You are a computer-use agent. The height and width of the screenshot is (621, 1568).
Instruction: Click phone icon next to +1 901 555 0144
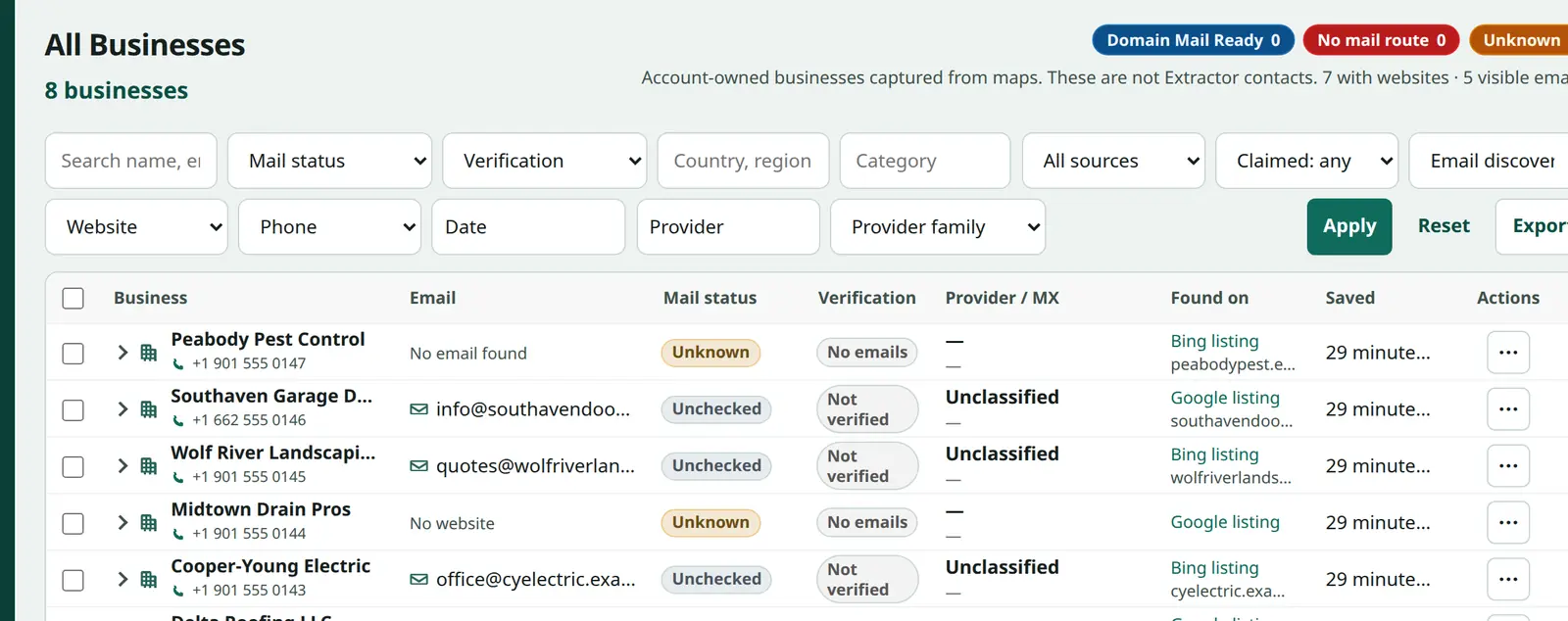[178, 535]
